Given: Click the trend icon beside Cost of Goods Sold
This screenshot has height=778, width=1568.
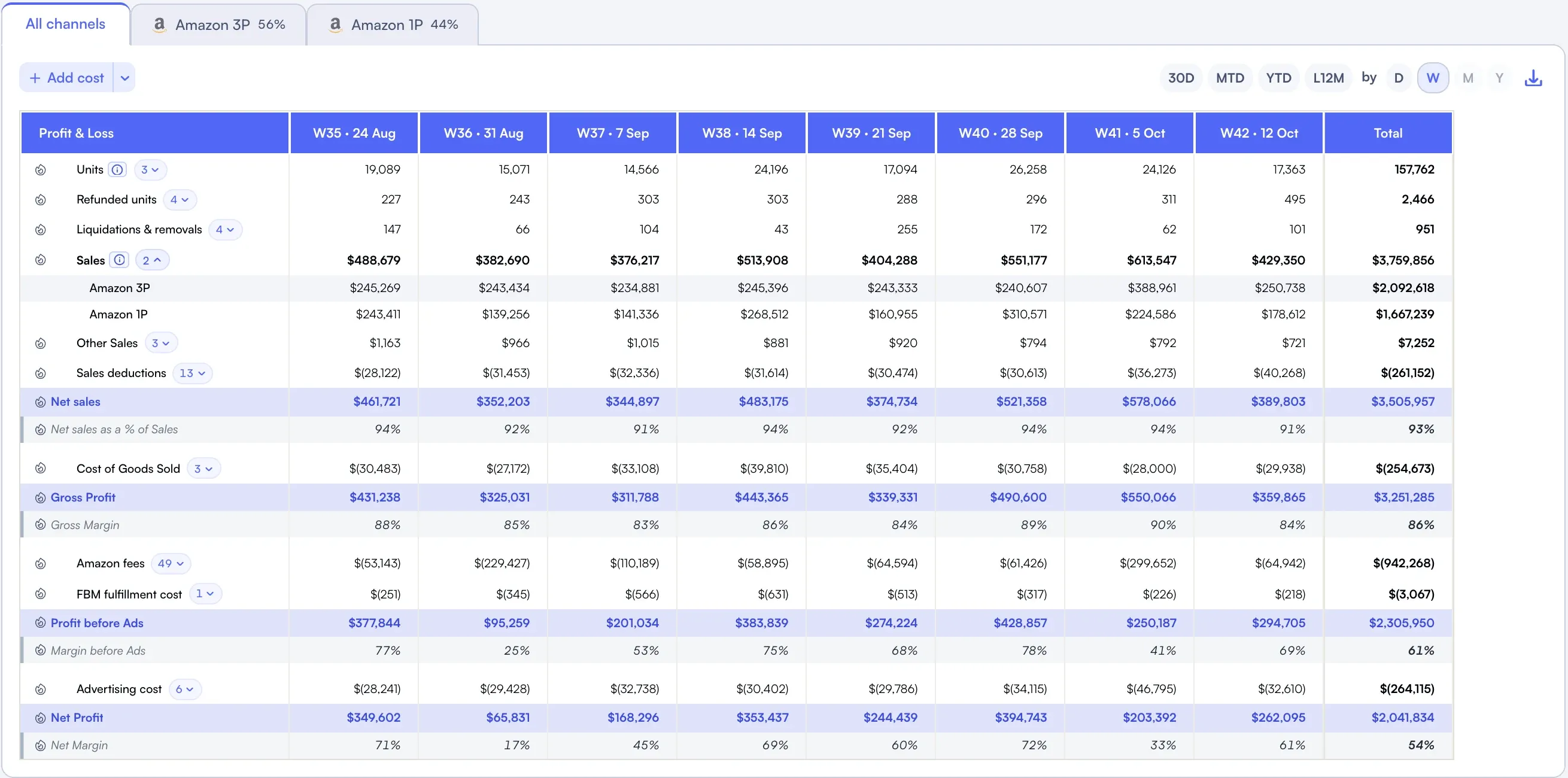Looking at the screenshot, I should [x=40, y=468].
